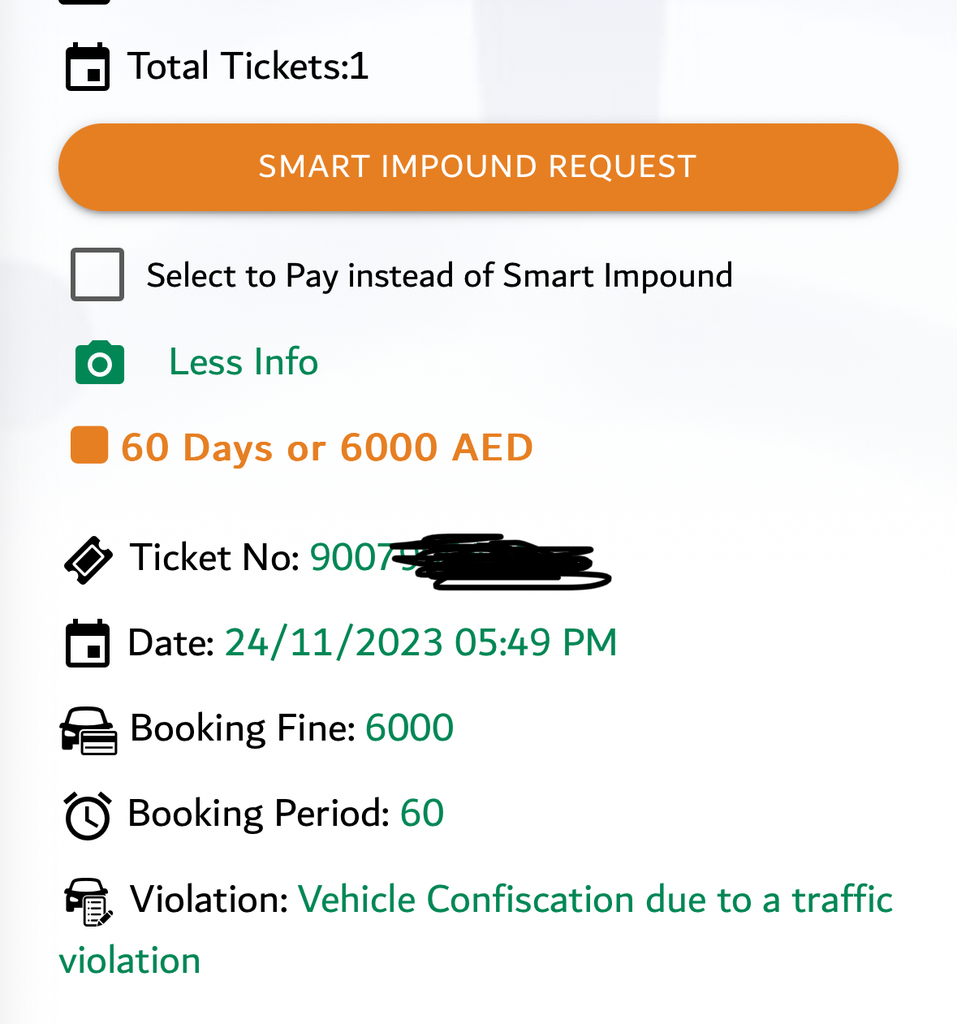Viewport: 957px width, 1024px height.
Task: Collapse details with Less Info
Action: click(243, 362)
